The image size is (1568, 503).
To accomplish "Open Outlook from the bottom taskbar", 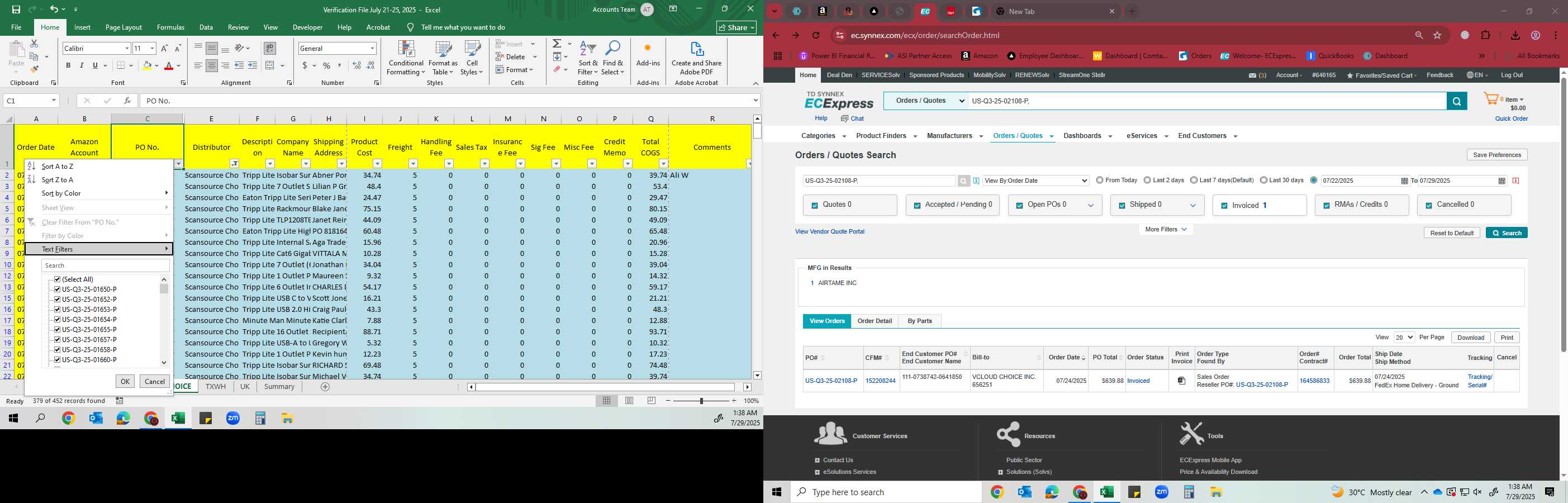I will point(1024,492).
